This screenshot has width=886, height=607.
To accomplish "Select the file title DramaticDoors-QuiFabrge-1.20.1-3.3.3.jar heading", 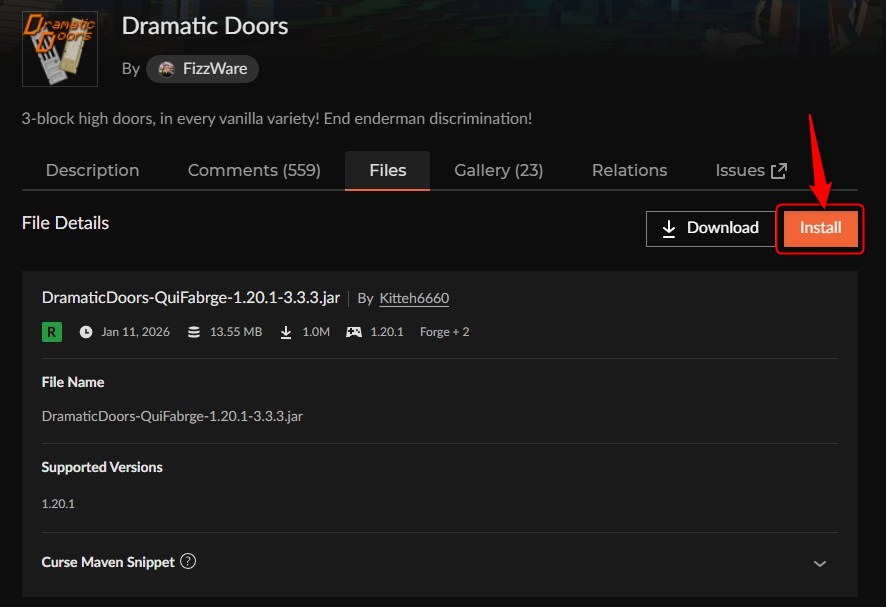I will tap(191, 298).
